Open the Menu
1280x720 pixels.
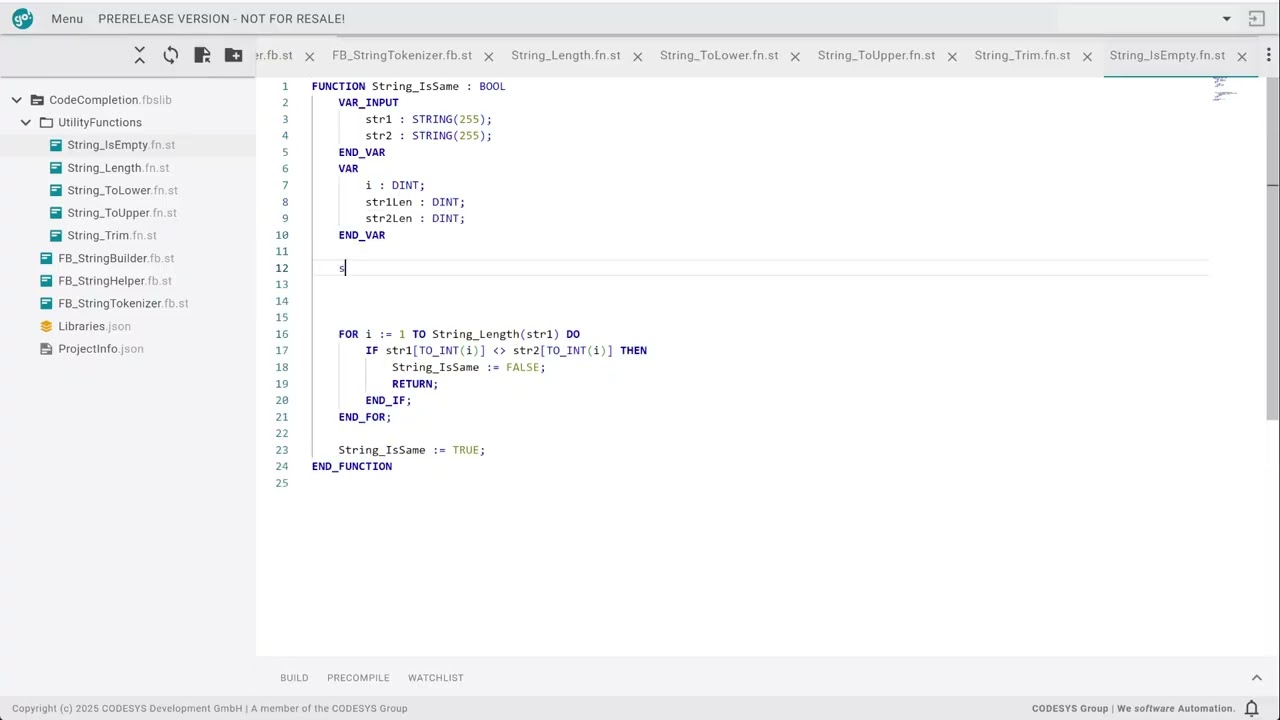[x=67, y=18]
